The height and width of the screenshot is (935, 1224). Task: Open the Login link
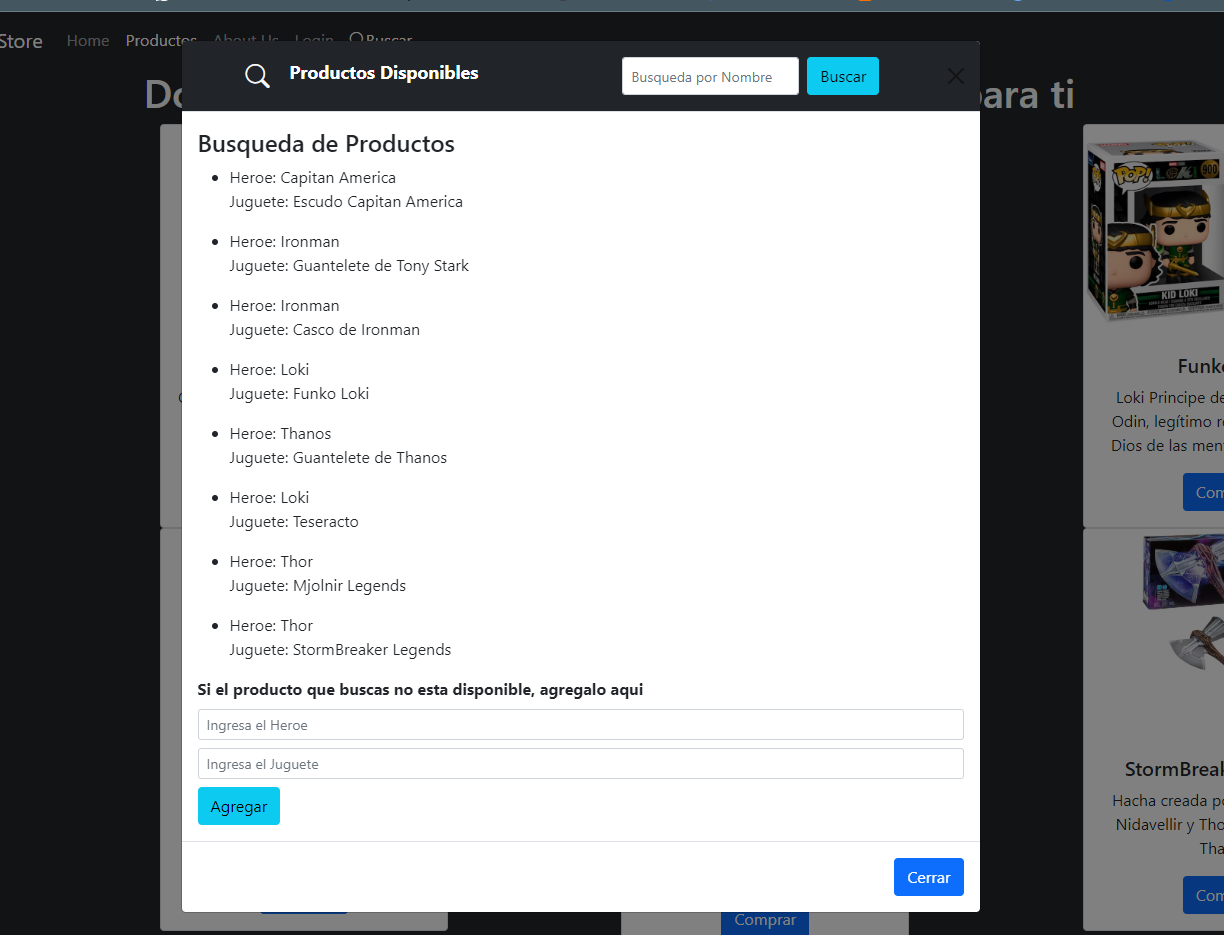pyautogui.click(x=314, y=41)
